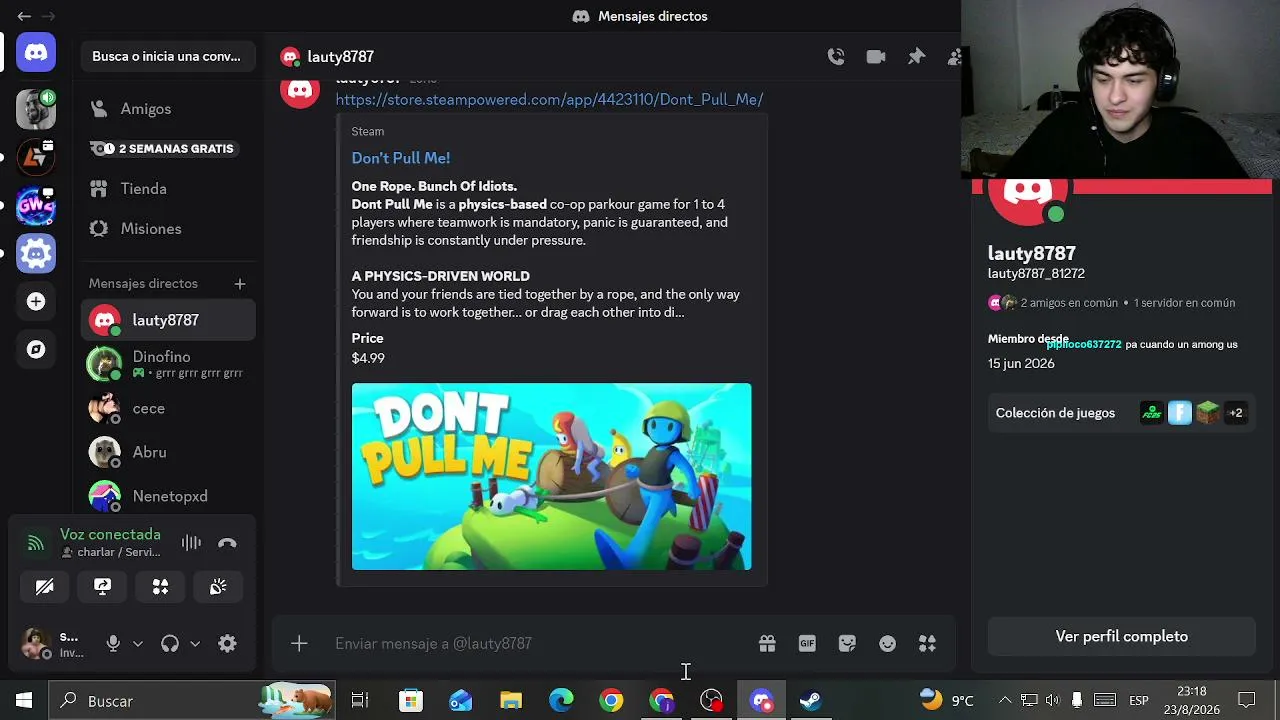Open the Misiones page

[168, 229]
